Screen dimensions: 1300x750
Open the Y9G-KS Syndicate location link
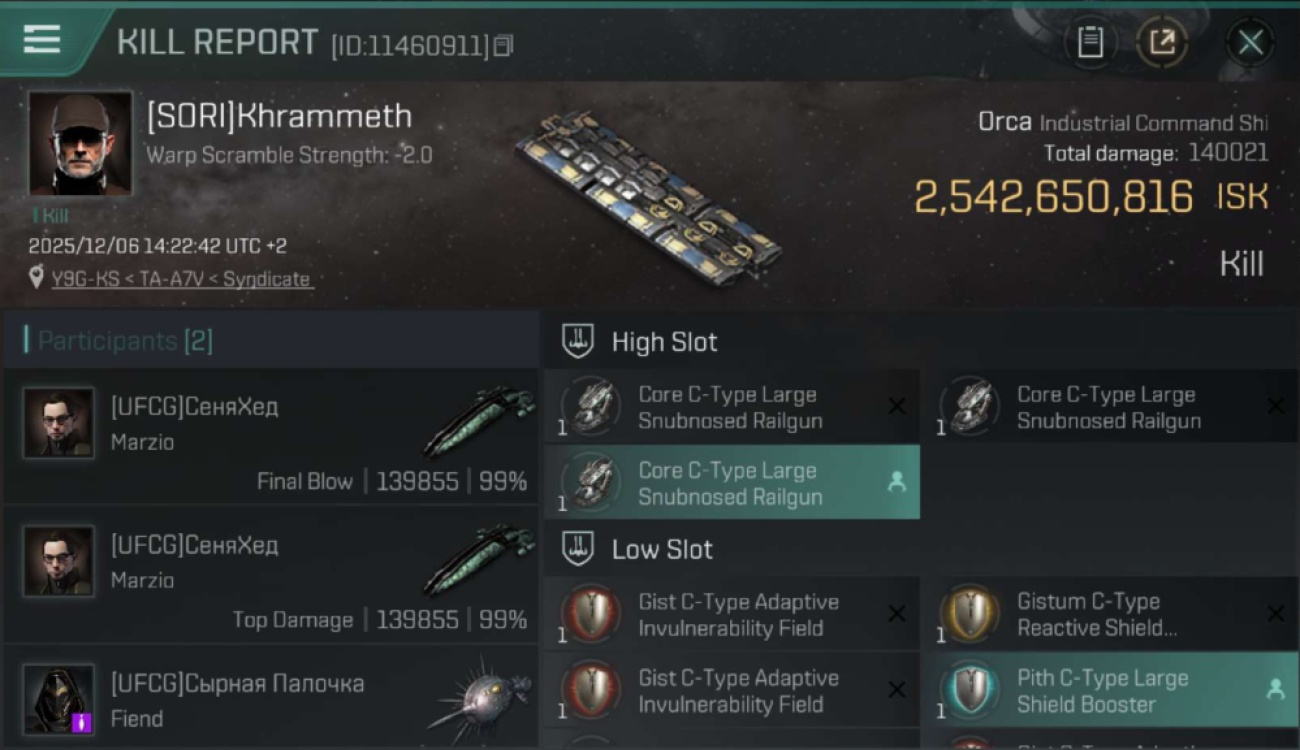[x=180, y=279]
